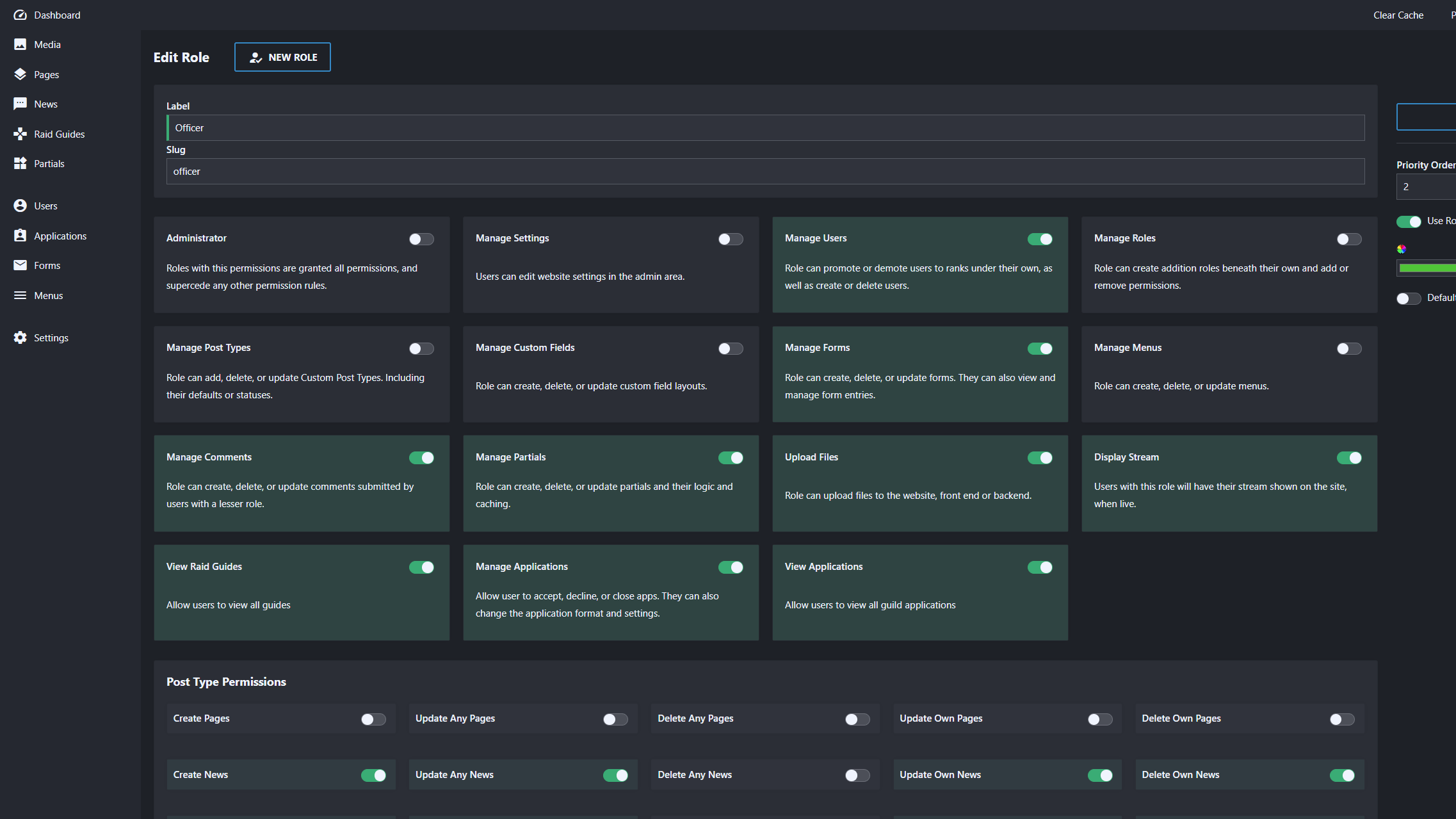Turn off Manage Comments toggle

pyautogui.click(x=421, y=458)
